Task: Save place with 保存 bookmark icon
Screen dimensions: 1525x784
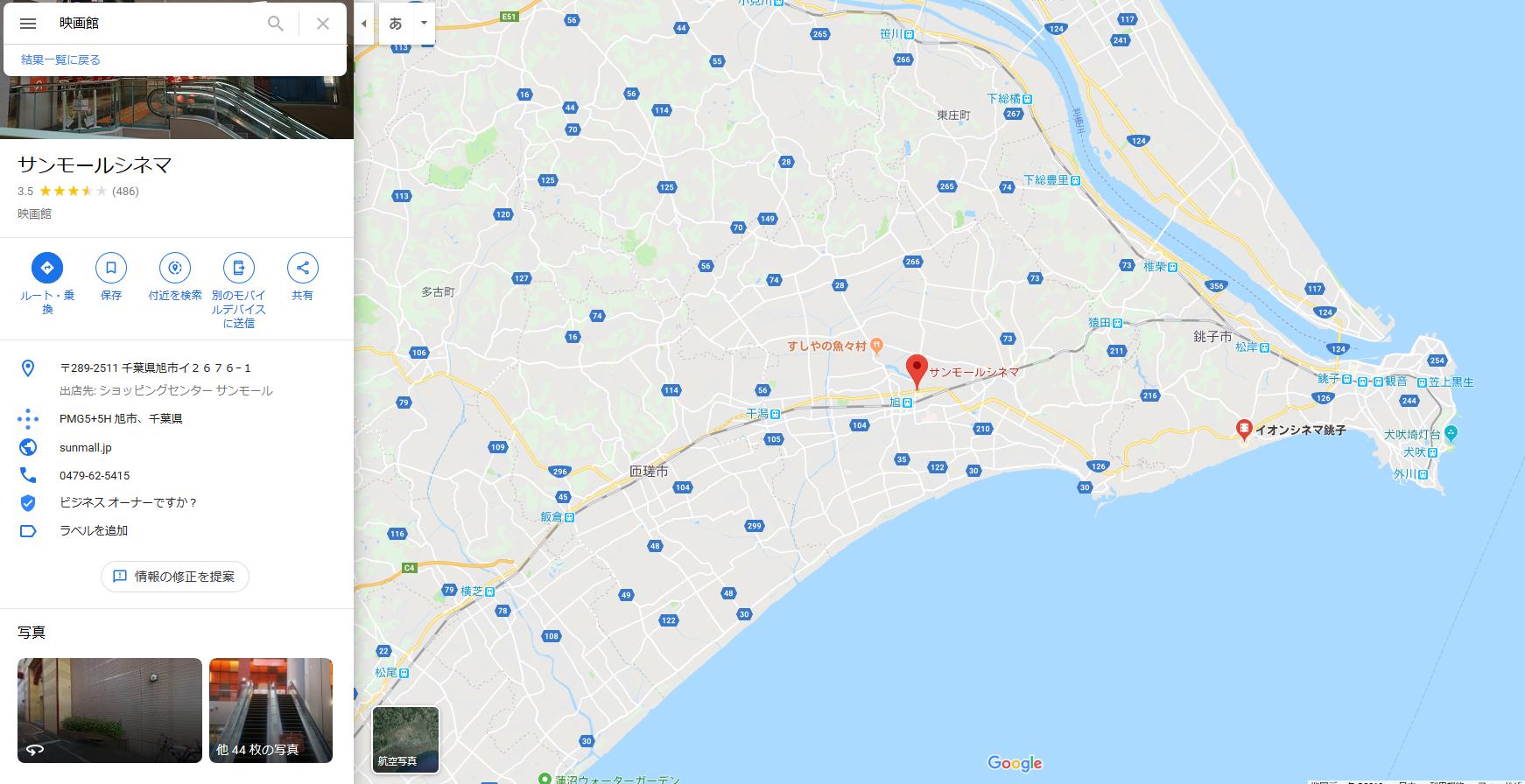Action: (x=111, y=268)
